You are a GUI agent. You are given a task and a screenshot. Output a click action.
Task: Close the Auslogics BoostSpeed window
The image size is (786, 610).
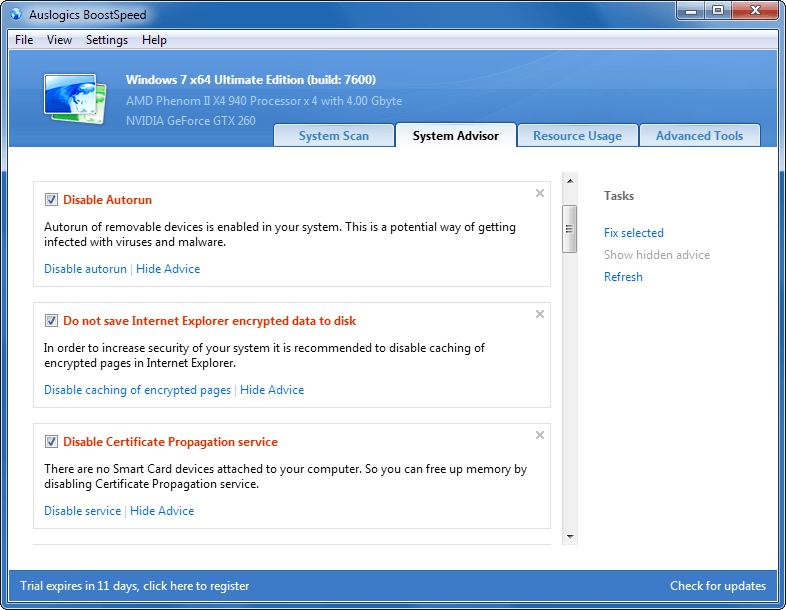click(x=755, y=11)
